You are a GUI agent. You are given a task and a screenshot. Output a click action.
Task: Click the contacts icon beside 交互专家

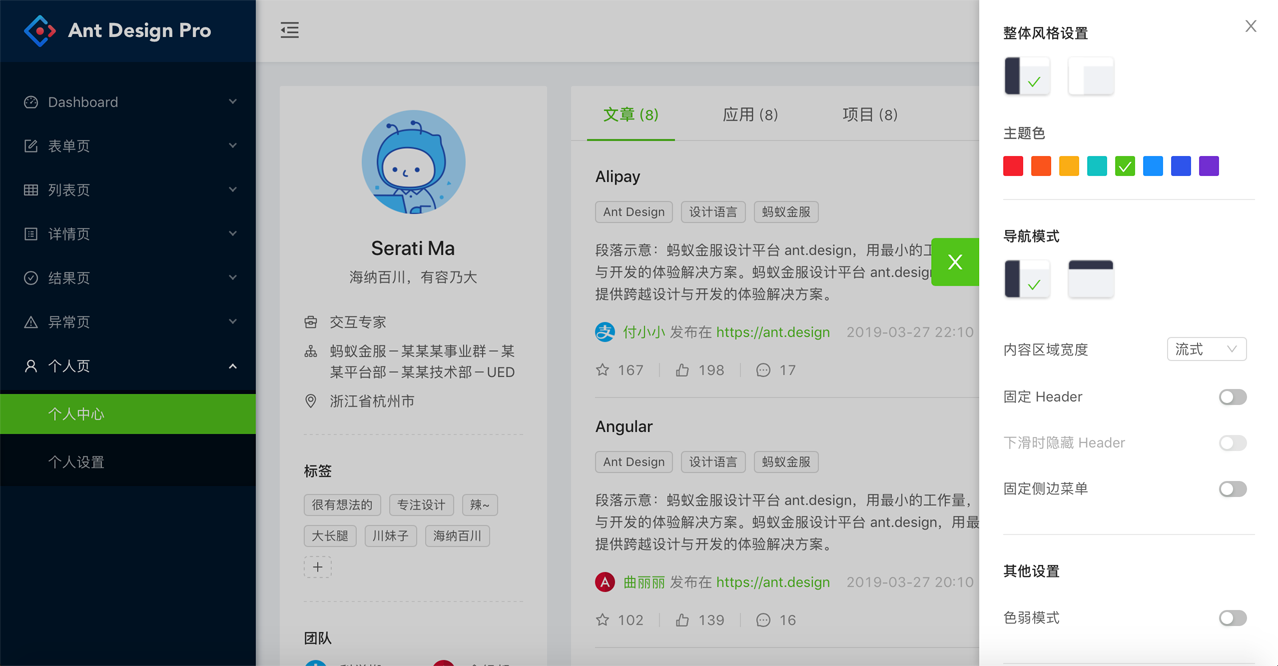point(311,322)
